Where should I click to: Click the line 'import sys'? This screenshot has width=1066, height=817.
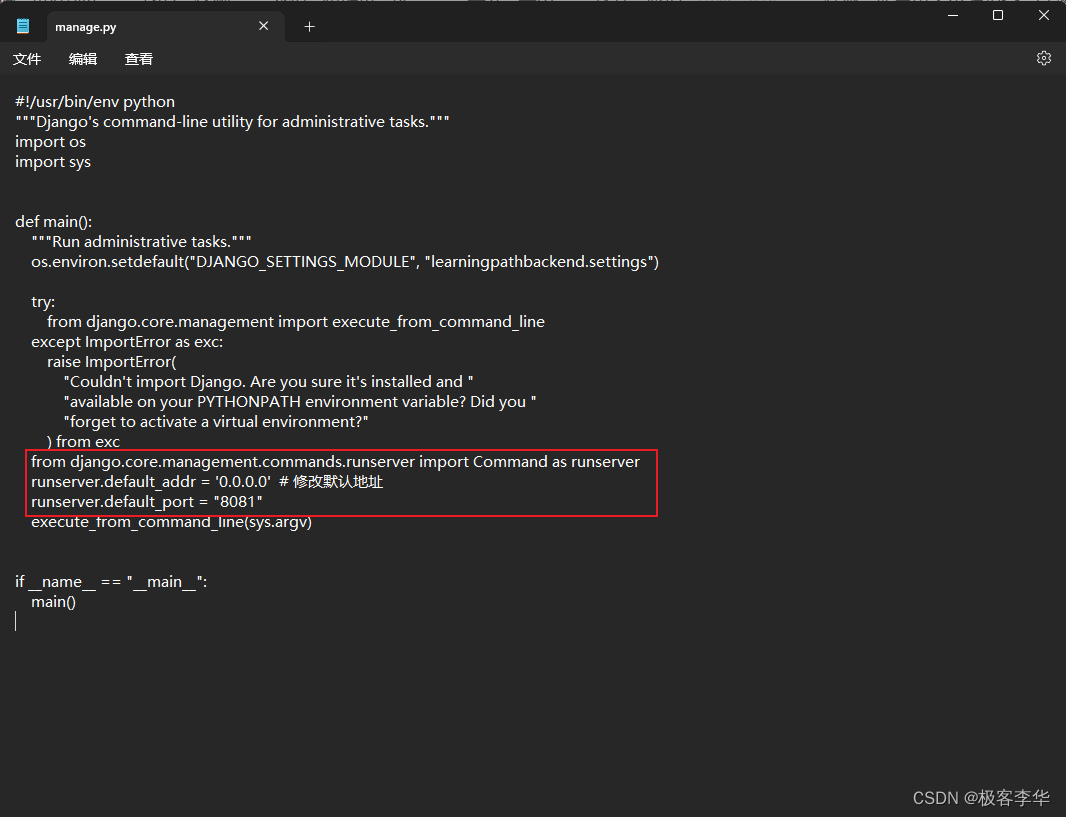pyautogui.click(x=53, y=162)
